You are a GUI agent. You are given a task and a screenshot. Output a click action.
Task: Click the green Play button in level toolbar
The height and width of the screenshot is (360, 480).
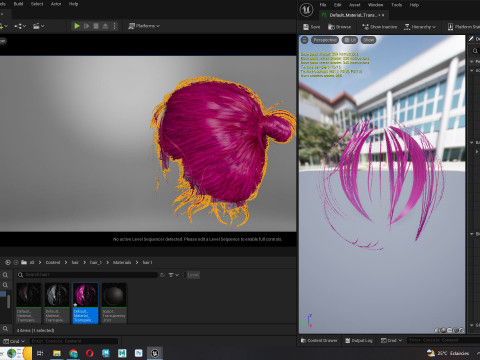[77, 26]
